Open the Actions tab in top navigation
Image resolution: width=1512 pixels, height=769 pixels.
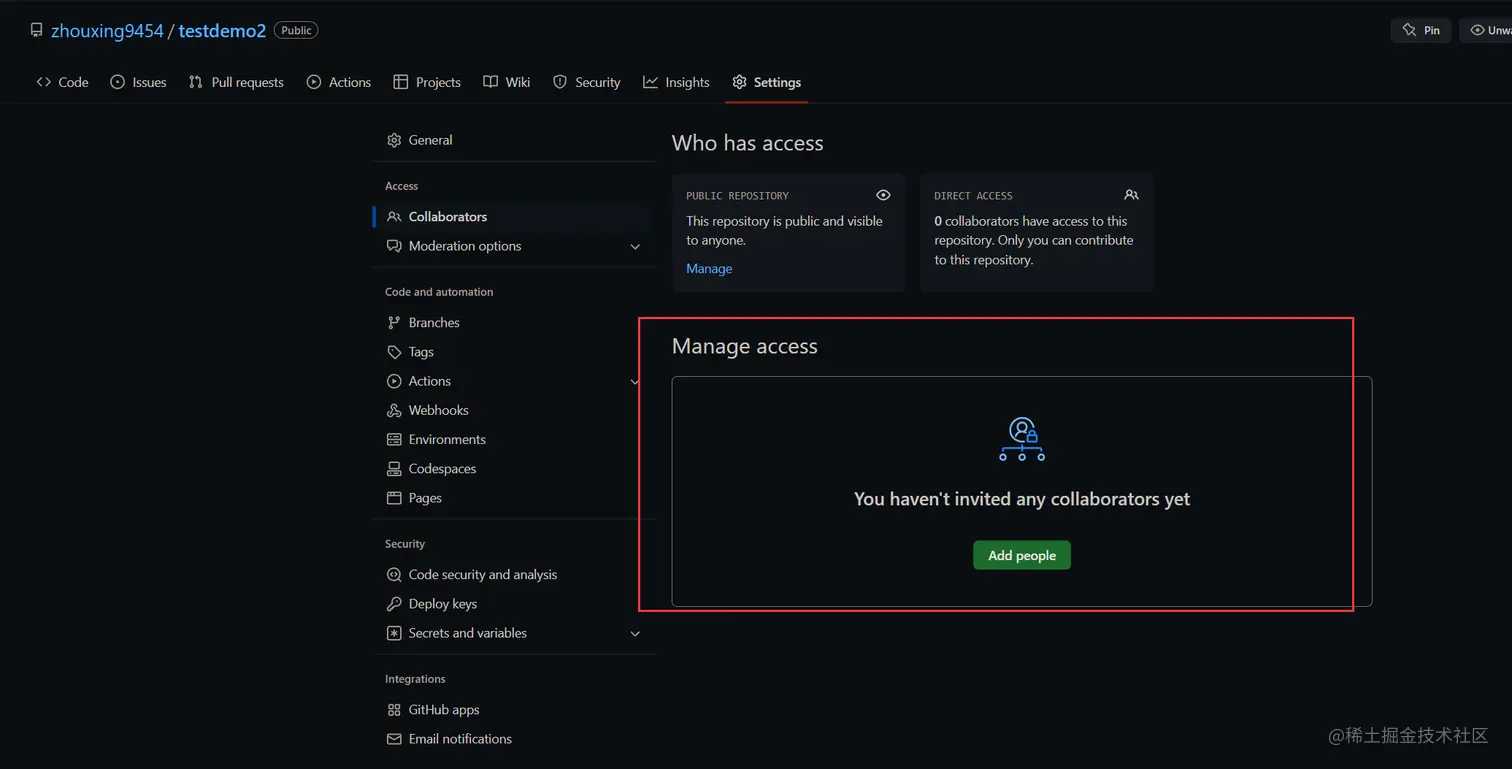(x=339, y=82)
